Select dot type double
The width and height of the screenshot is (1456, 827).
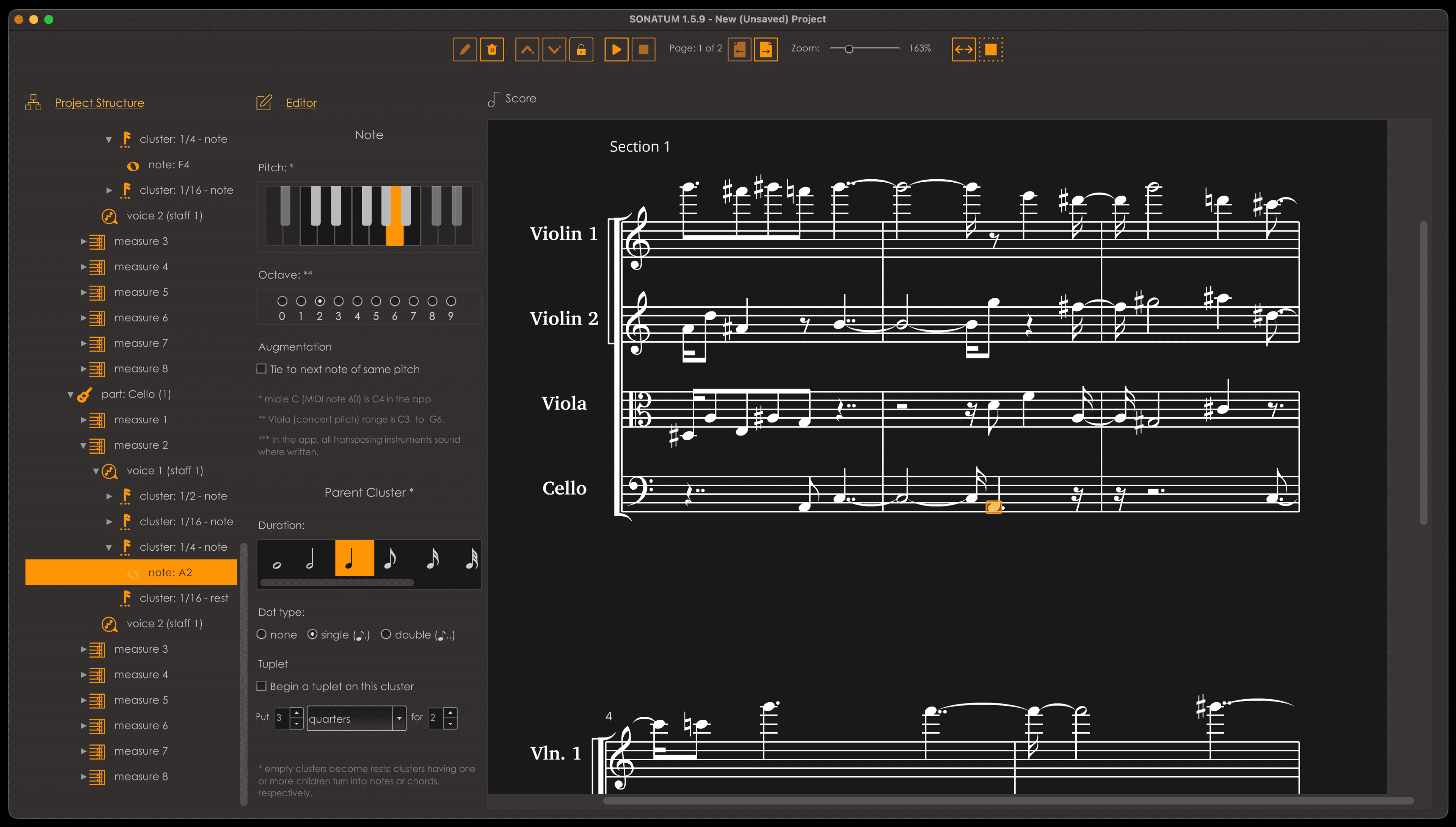[x=386, y=634]
